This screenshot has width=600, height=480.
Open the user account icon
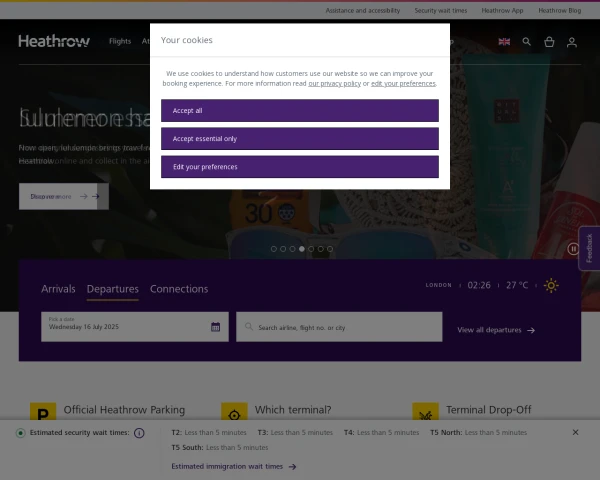572,42
